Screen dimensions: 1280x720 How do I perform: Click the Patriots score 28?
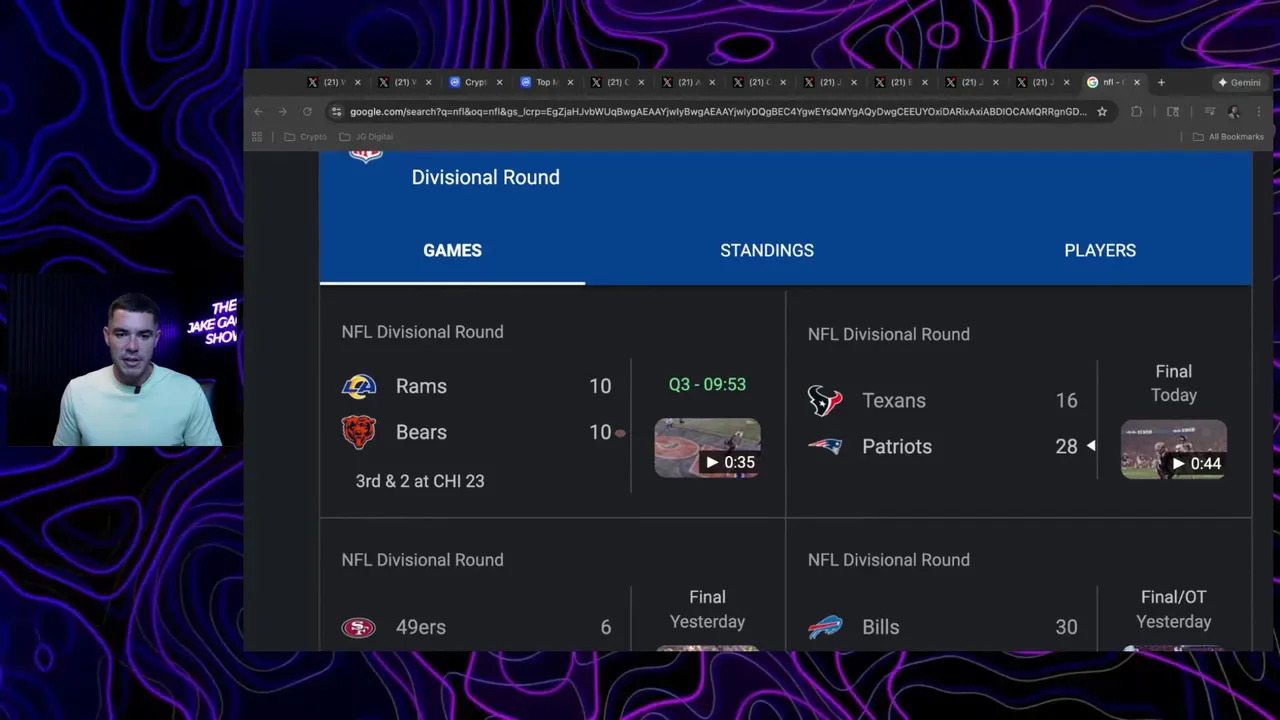pos(1066,447)
